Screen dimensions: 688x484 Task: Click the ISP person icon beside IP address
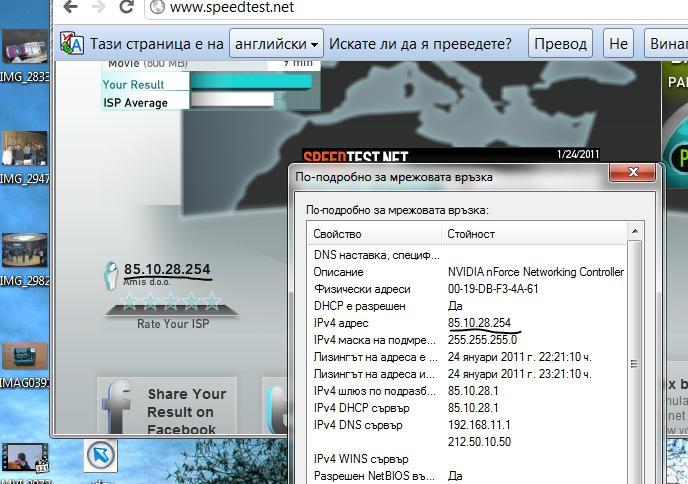(x=112, y=275)
